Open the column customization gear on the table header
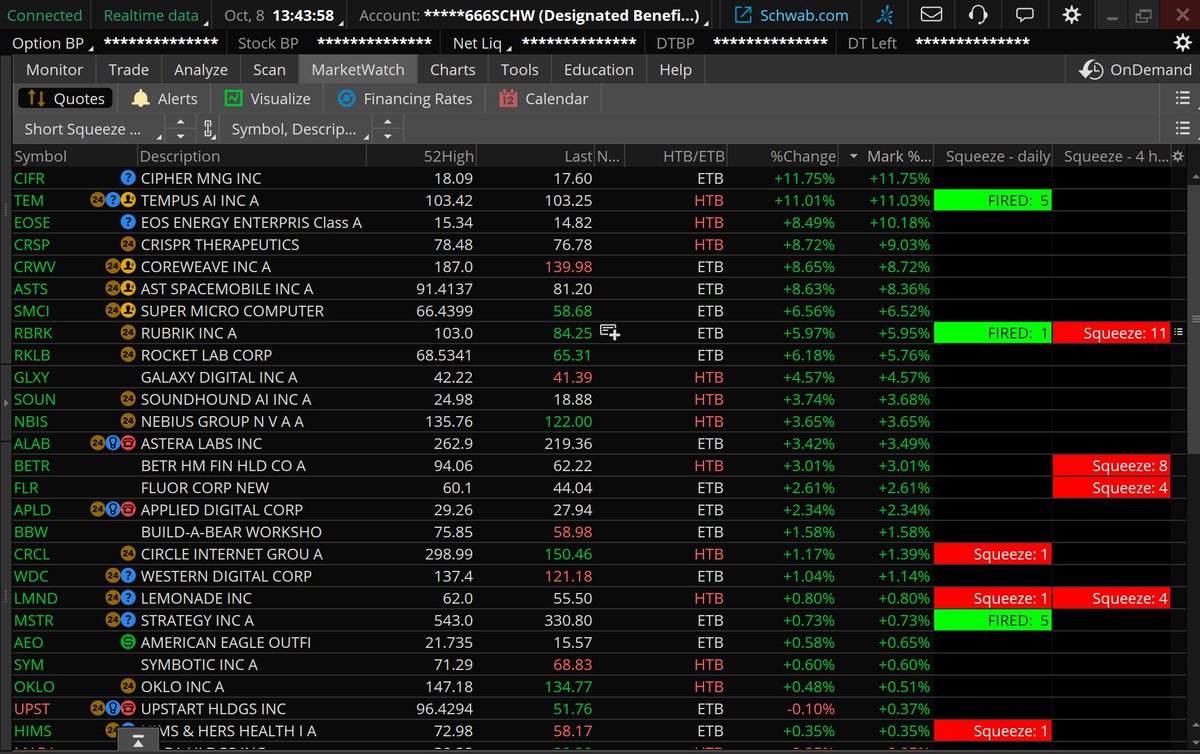Image resolution: width=1200 pixels, height=754 pixels. (x=1178, y=156)
